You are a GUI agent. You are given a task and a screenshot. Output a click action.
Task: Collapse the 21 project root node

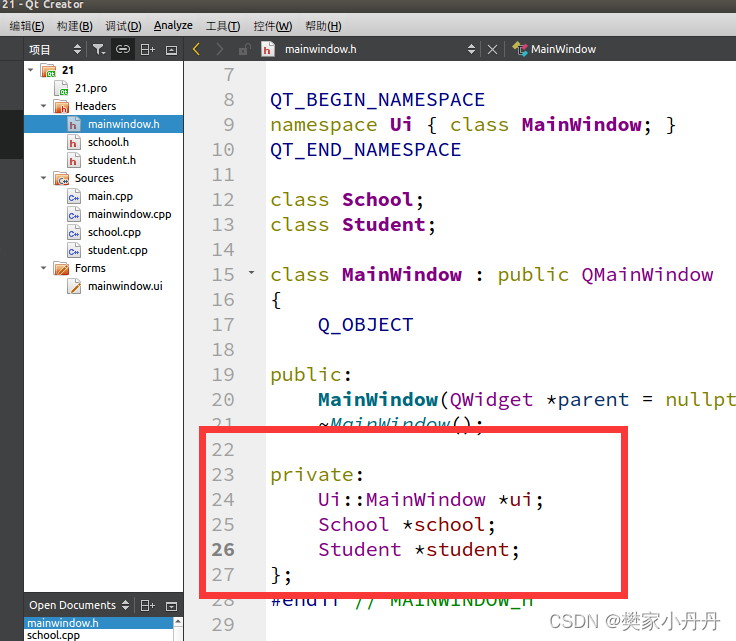(x=31, y=70)
